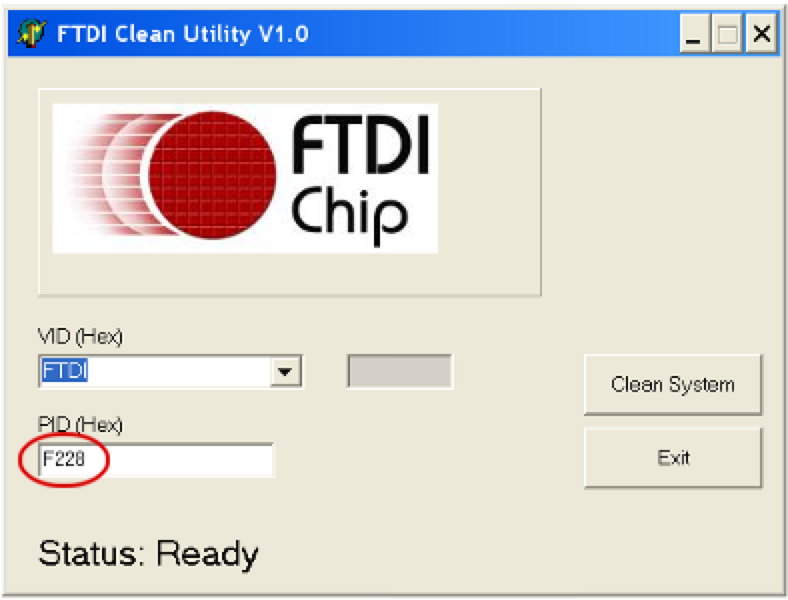The image size is (788, 600).
Task: Click the FTDI Clean Utility V1.0 title text
Action: pyautogui.click(x=182, y=34)
